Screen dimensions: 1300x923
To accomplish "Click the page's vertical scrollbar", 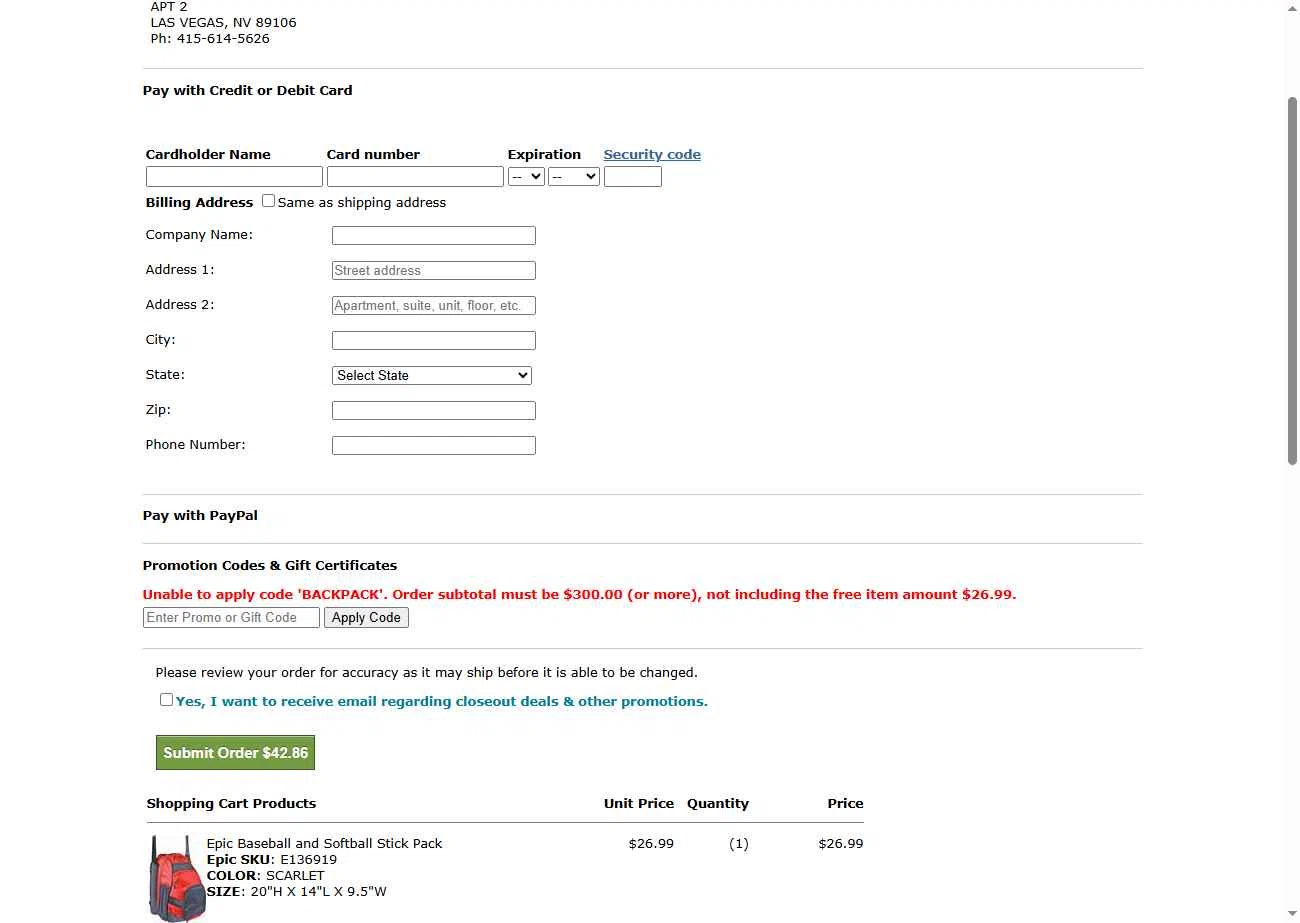I will pyautogui.click(x=1292, y=280).
